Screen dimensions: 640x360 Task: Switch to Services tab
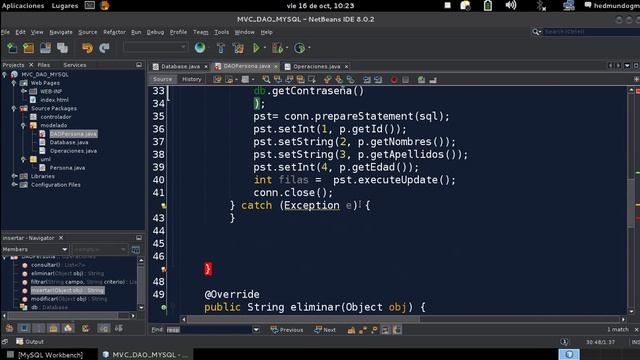point(75,65)
